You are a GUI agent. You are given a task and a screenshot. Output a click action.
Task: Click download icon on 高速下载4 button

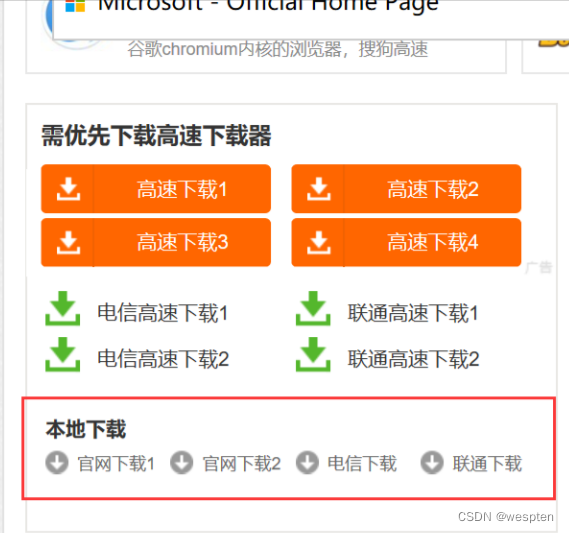319,243
